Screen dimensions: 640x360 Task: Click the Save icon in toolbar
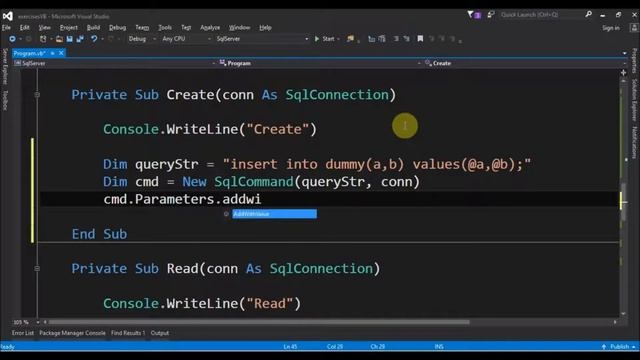tap(69, 39)
